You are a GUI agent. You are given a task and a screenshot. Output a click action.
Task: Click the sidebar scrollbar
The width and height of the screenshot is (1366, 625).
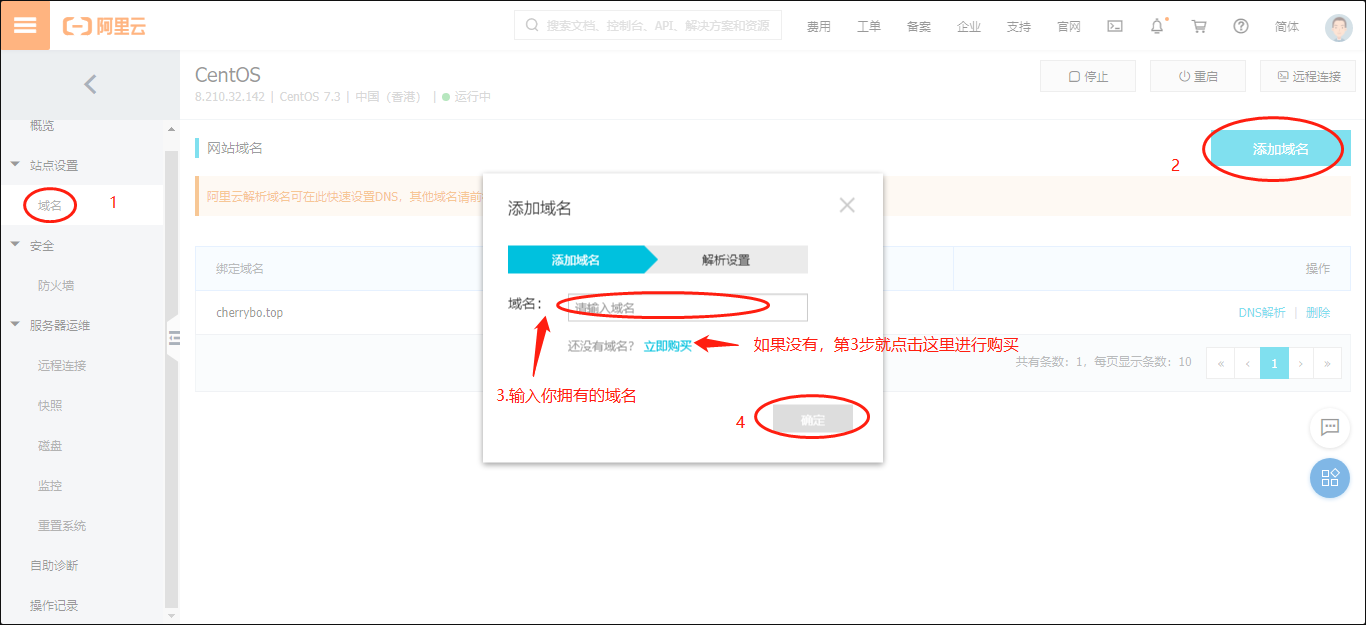point(171,380)
